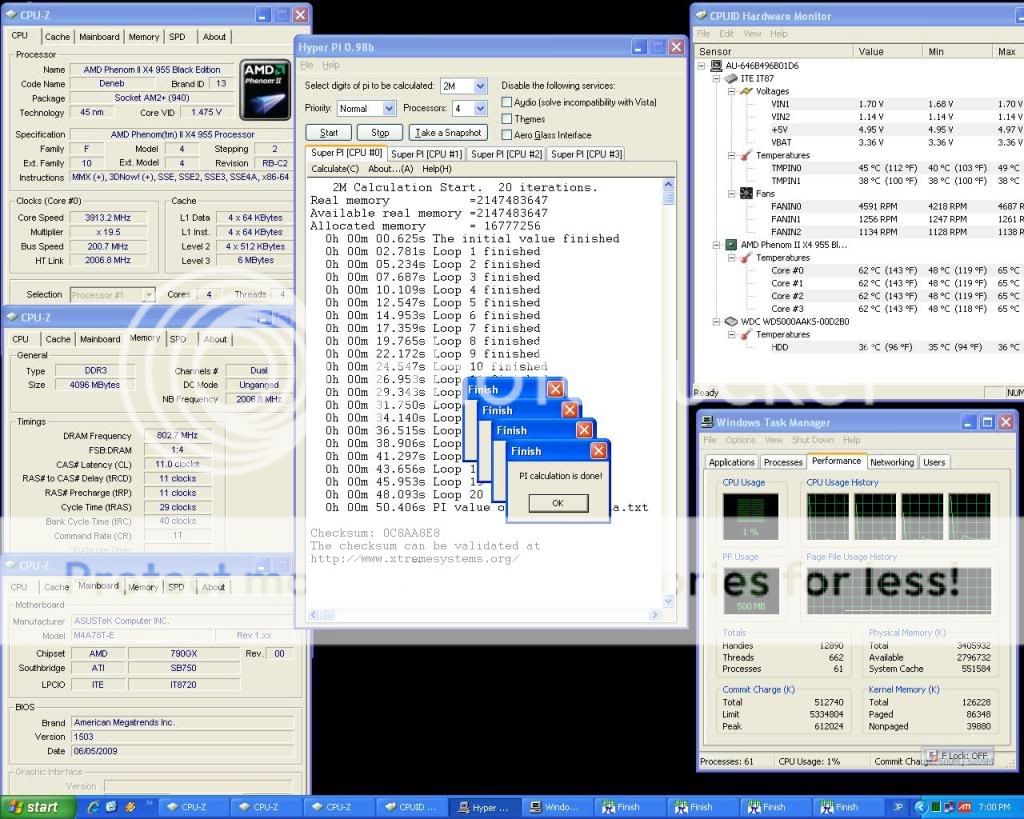Click OK in the PI calculation done dialog
Viewport: 1024px width, 819px height.
[558, 503]
